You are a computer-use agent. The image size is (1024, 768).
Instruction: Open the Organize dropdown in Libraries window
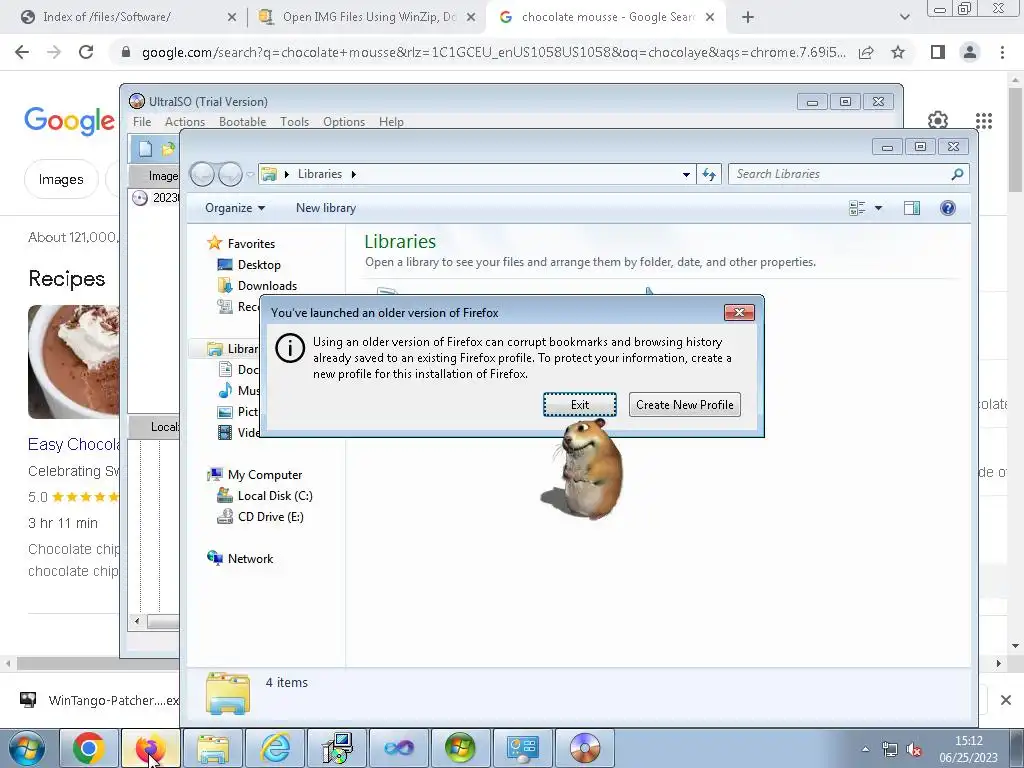point(235,208)
